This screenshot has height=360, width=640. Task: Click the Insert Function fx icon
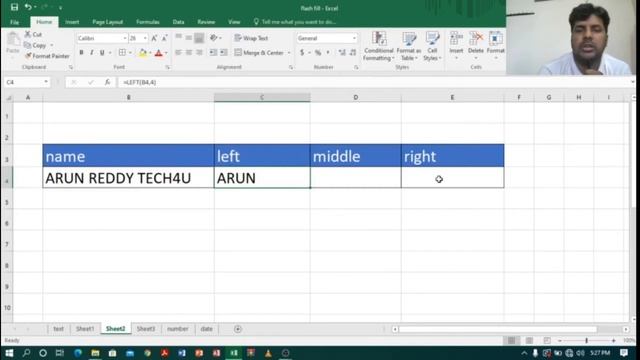pyautogui.click(x=107, y=82)
